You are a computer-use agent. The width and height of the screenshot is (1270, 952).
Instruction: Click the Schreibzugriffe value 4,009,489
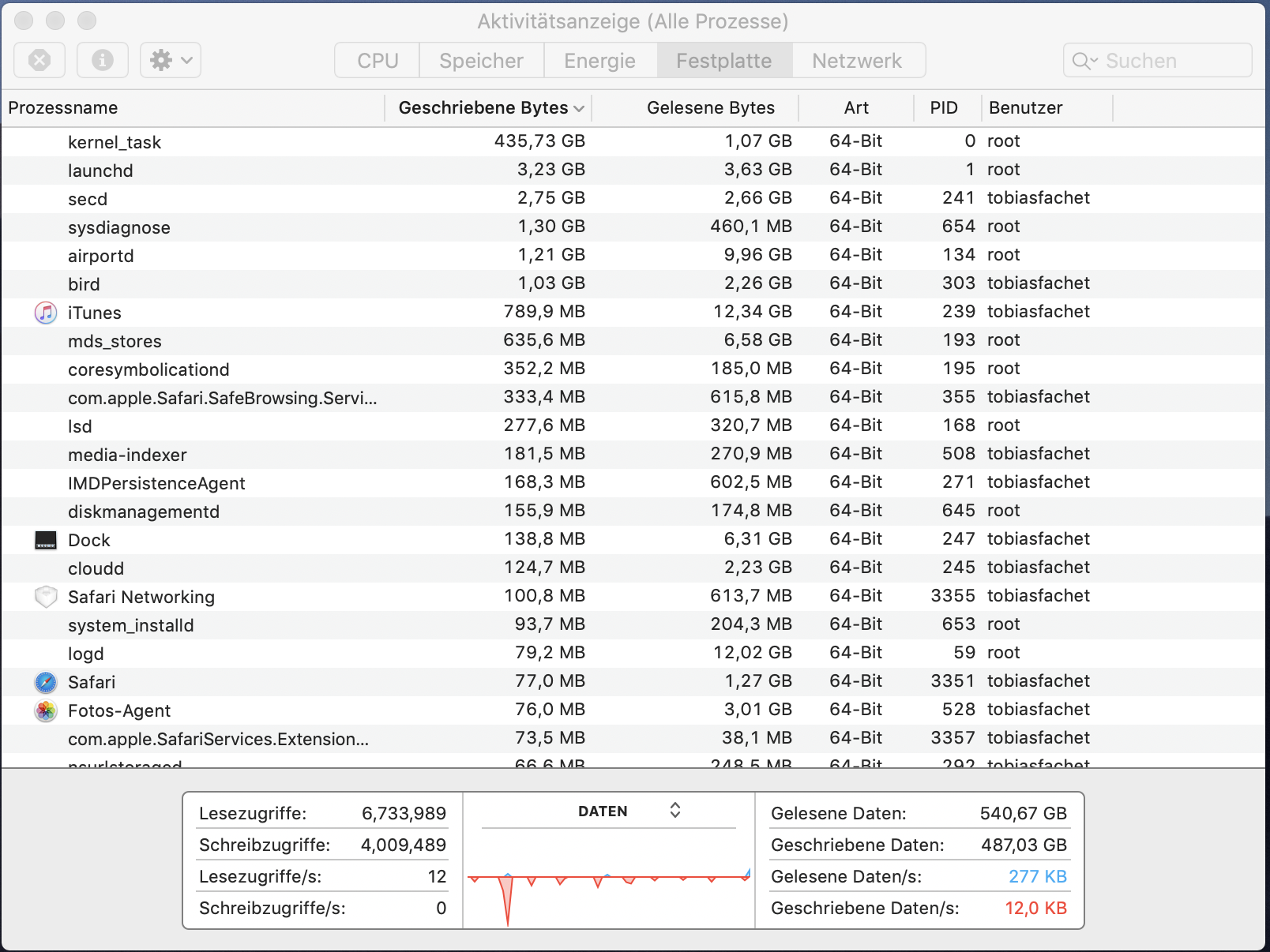[x=404, y=845]
